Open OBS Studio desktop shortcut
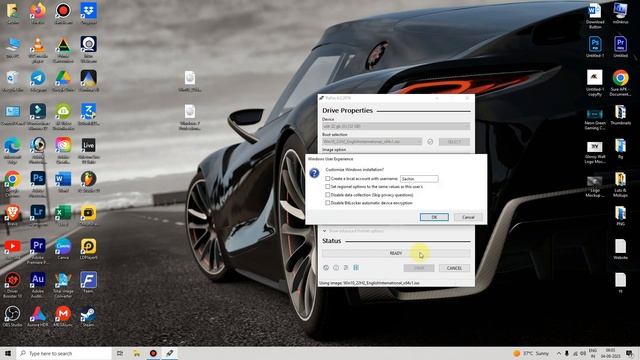The height and width of the screenshot is (360, 640). click(13, 316)
